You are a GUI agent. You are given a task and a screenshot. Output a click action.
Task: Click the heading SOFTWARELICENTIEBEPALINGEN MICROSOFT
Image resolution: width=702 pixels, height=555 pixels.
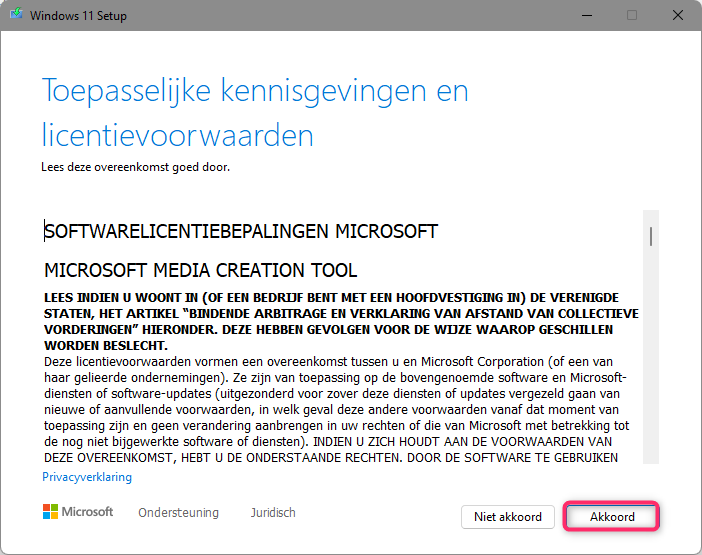(241, 231)
